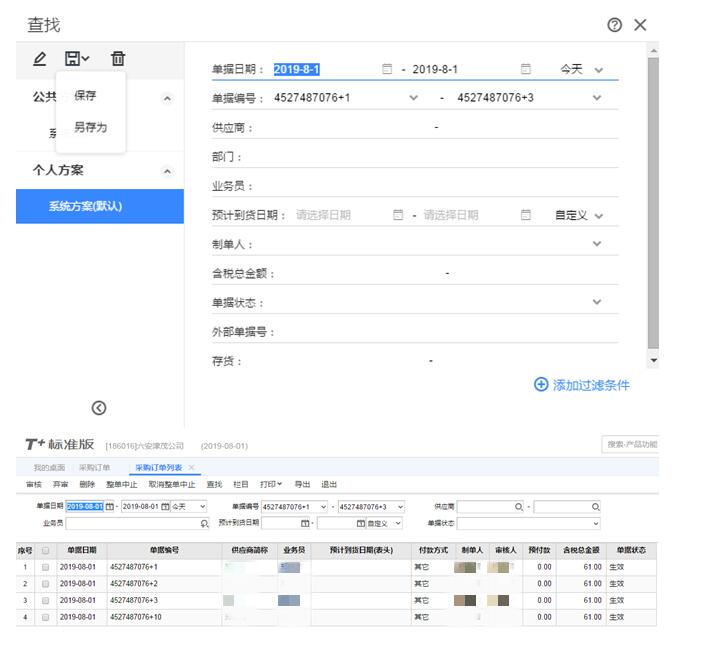Viewport: 704px width, 651px height.
Task: Switch to 我的桌面 tab
Action: click(x=49, y=468)
